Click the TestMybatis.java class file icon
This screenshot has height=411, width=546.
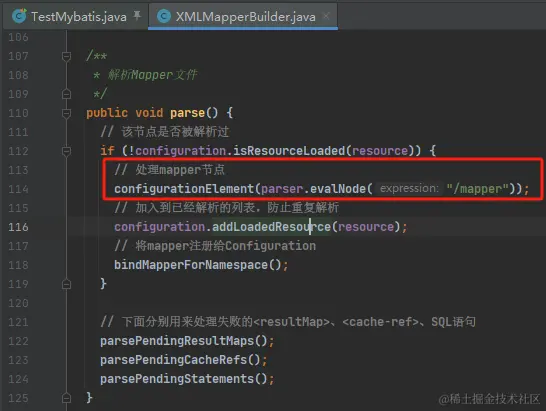click(19, 16)
